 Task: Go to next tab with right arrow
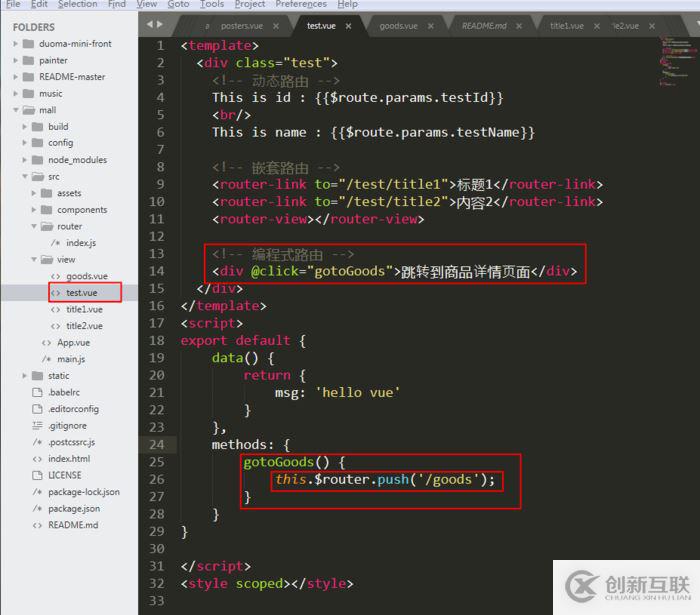pos(159,24)
